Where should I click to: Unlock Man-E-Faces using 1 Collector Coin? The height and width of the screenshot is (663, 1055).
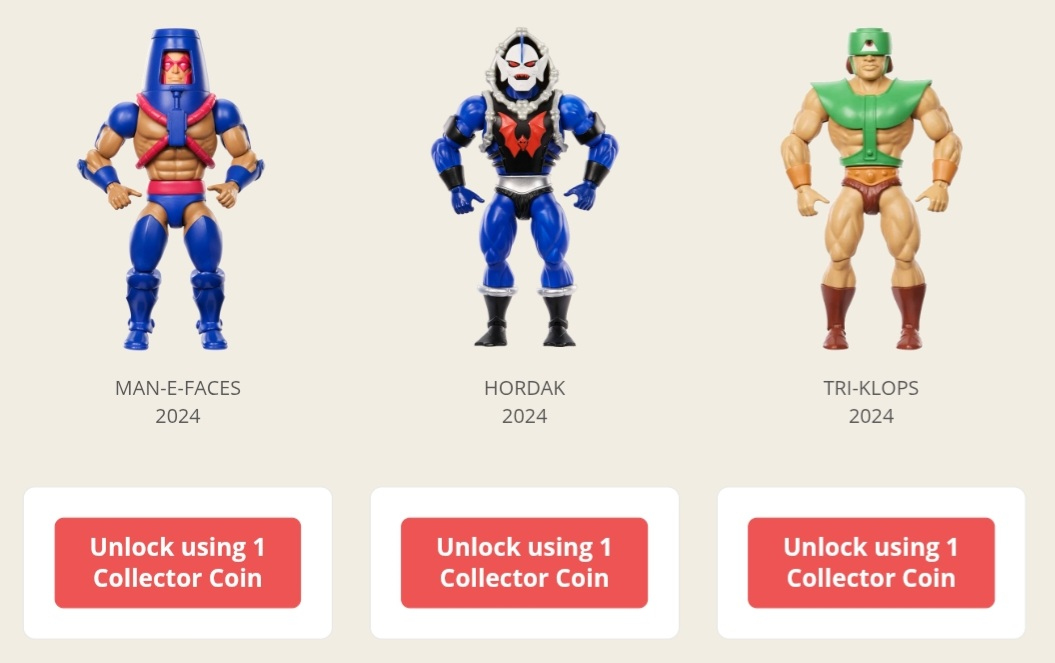click(x=178, y=563)
